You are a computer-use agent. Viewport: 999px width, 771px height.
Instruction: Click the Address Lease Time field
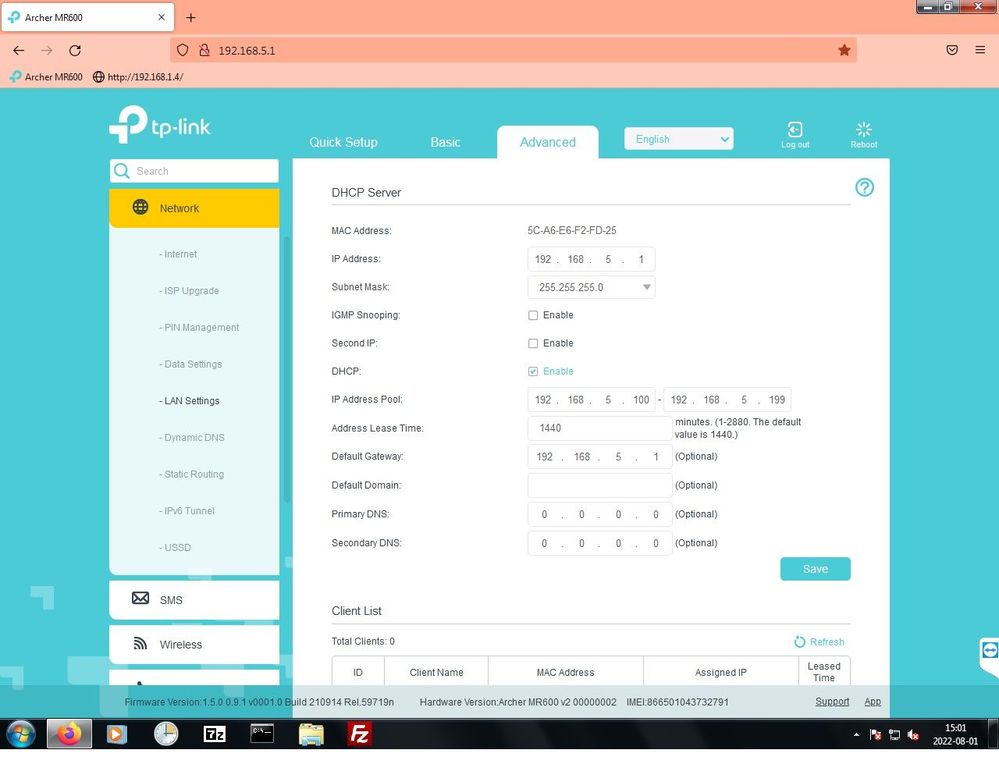(x=599, y=428)
